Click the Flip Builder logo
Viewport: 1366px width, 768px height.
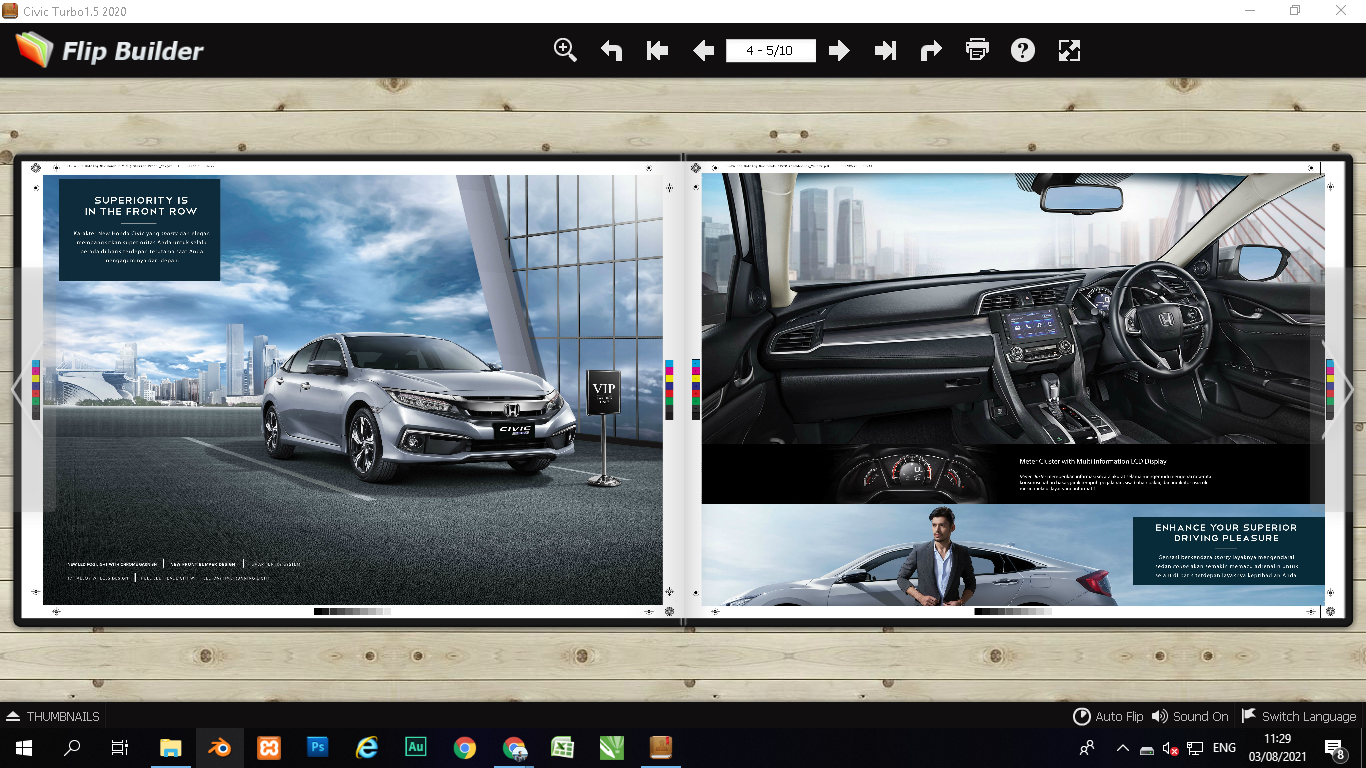pyautogui.click(x=110, y=50)
